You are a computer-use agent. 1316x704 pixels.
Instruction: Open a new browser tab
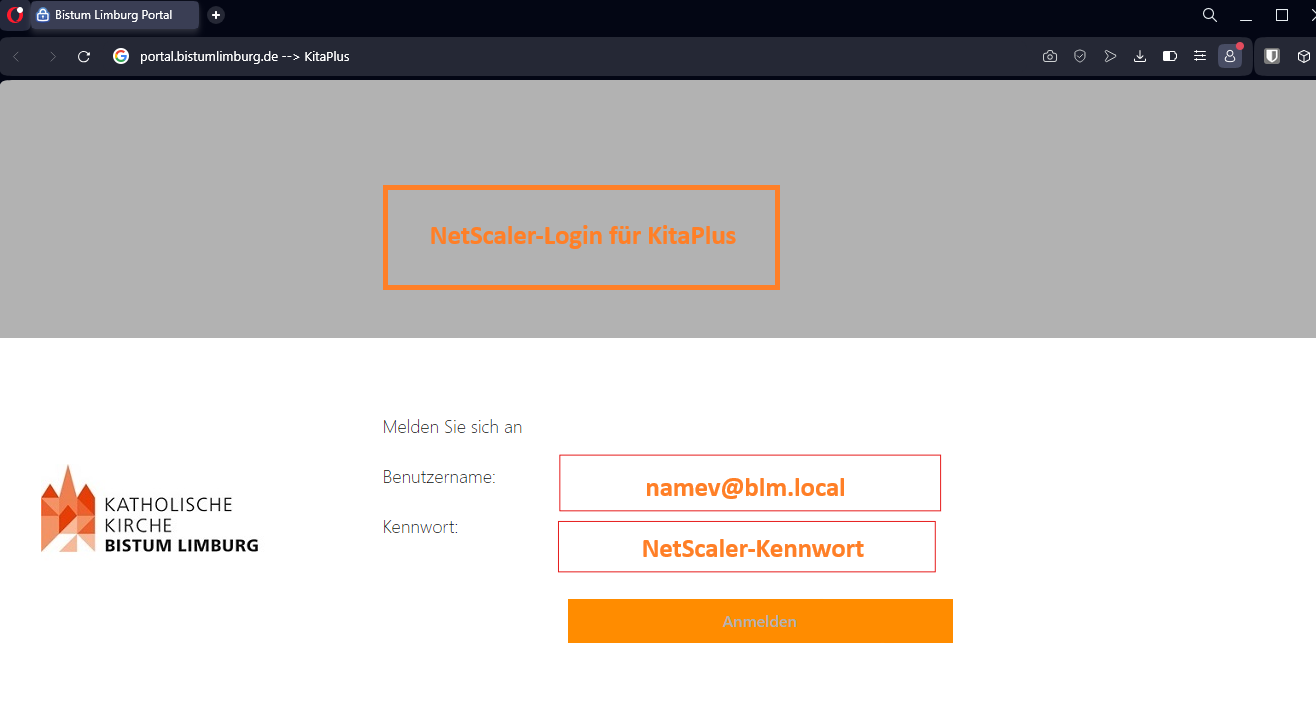[216, 15]
